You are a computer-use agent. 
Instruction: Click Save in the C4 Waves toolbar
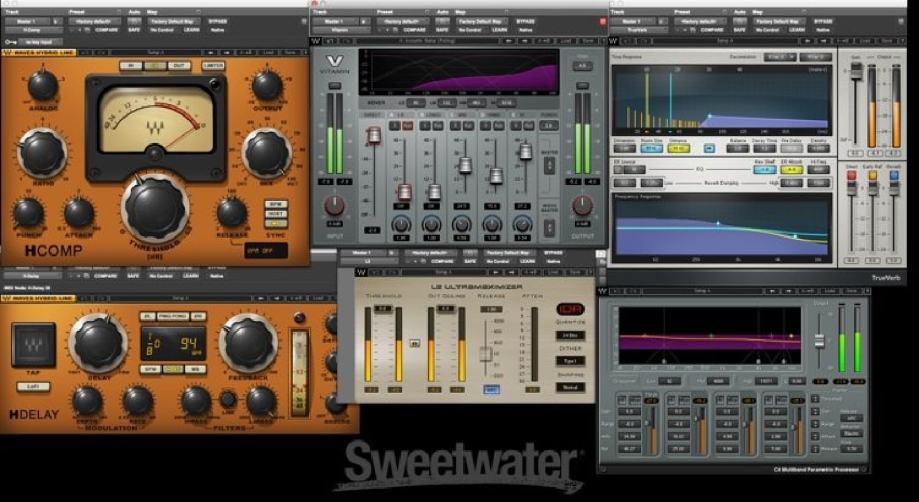click(853, 291)
